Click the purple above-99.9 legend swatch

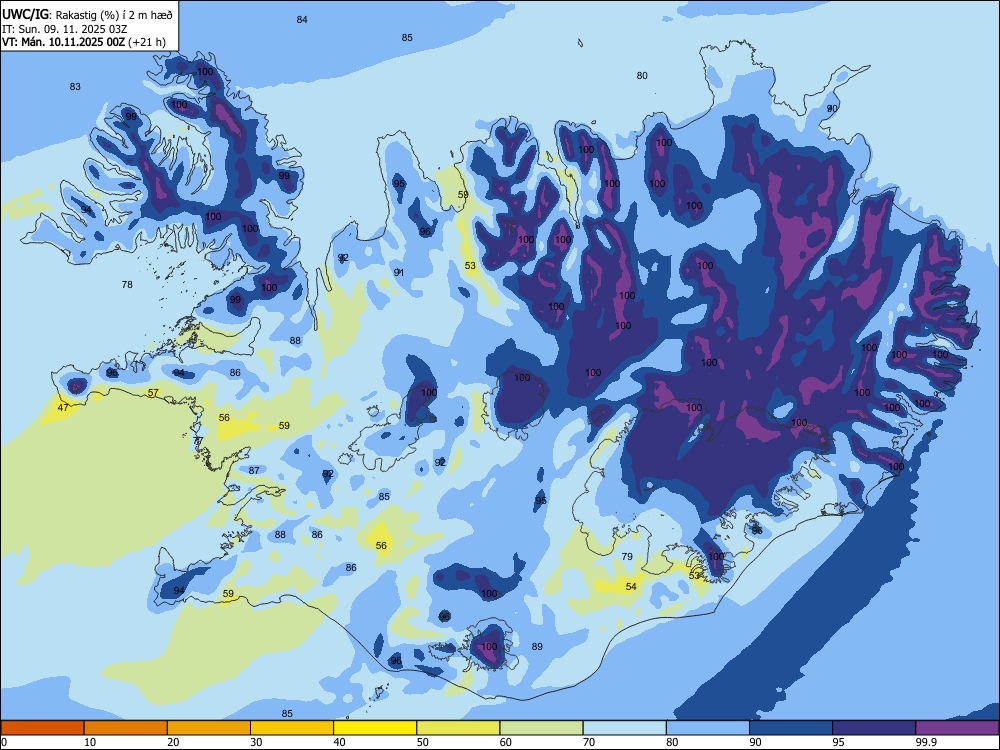(957, 728)
